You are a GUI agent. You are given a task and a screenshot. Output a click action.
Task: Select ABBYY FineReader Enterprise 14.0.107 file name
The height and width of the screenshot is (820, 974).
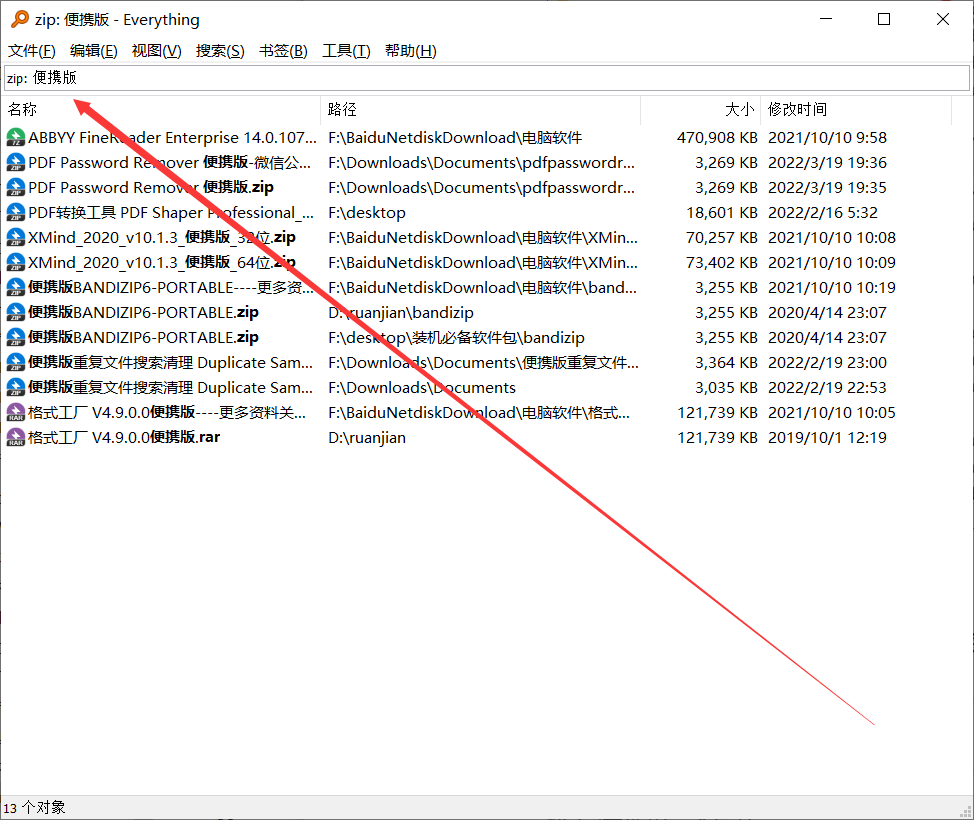pos(173,138)
